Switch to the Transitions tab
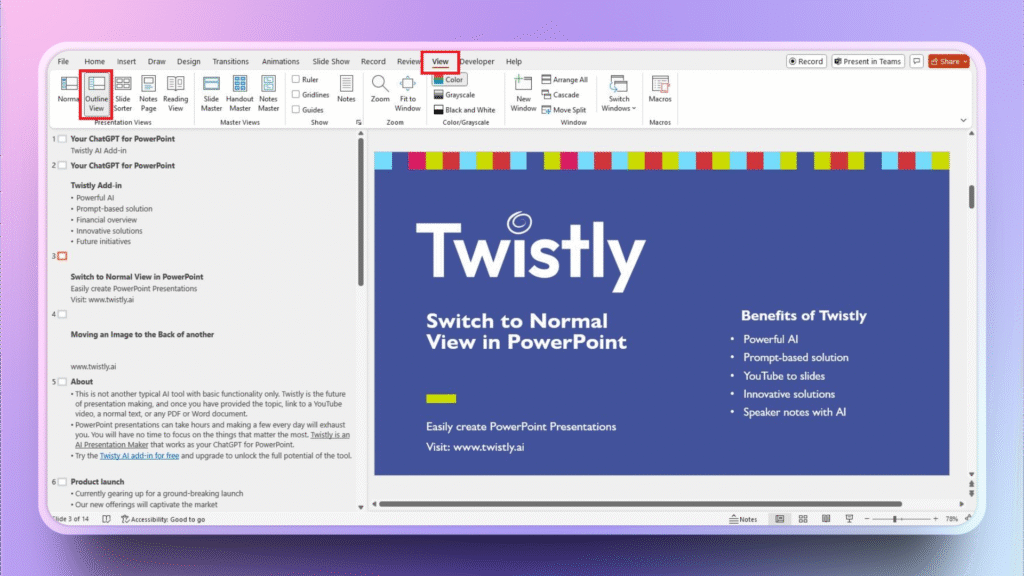 (231, 62)
